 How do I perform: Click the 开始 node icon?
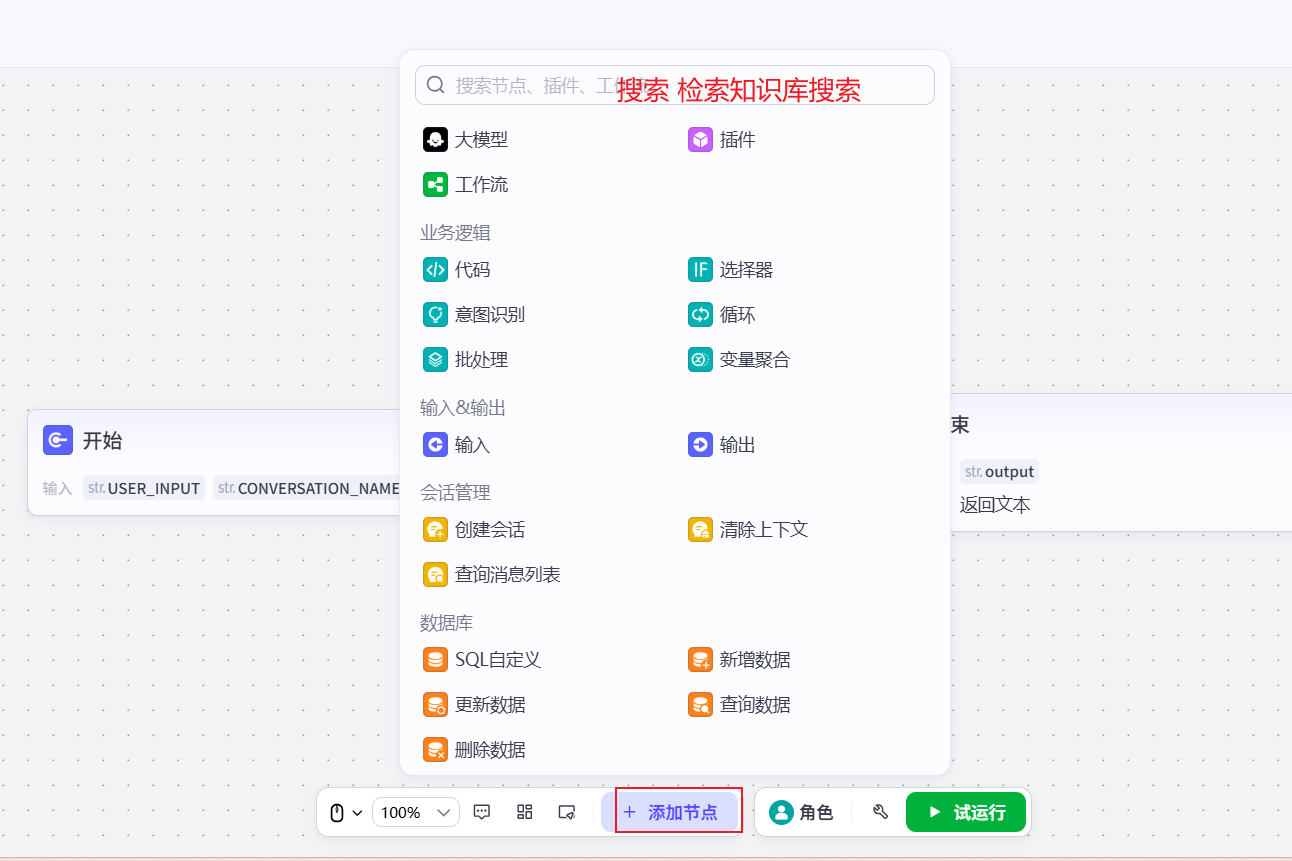point(58,440)
